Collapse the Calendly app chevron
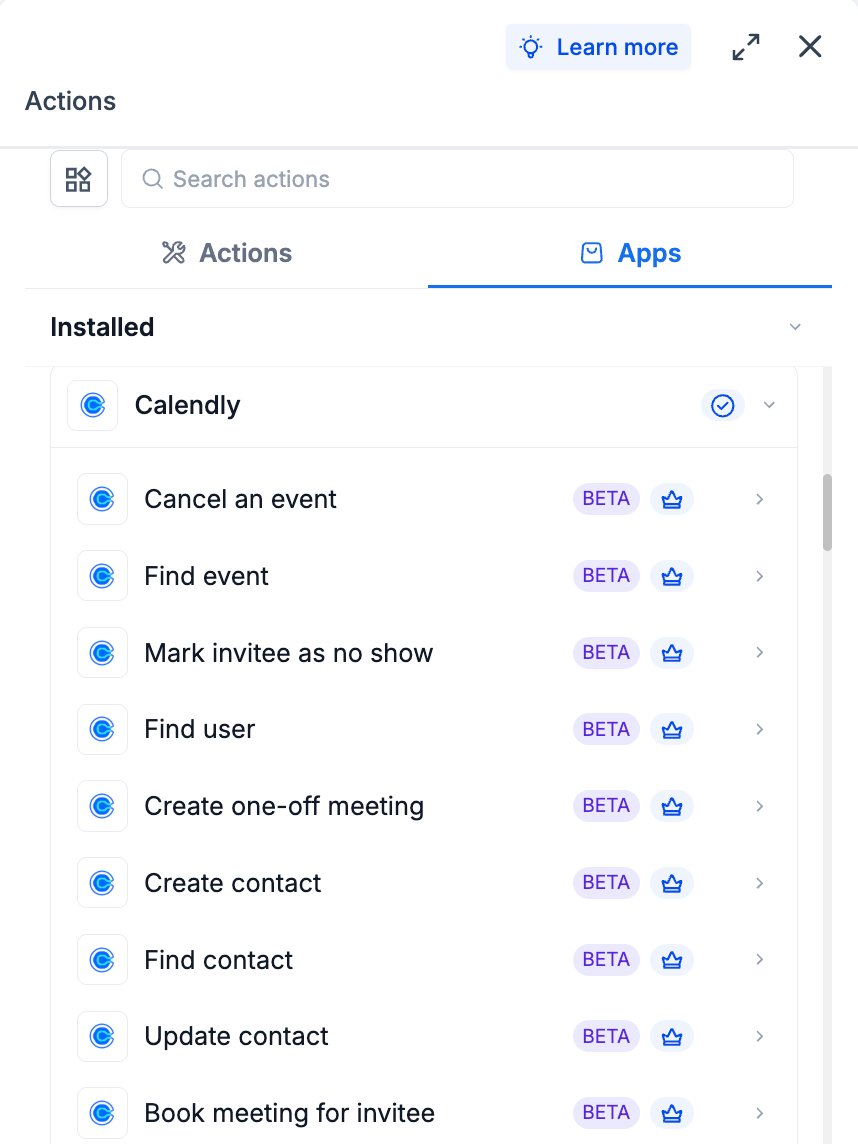Viewport: 858px width, 1144px height. coord(769,405)
